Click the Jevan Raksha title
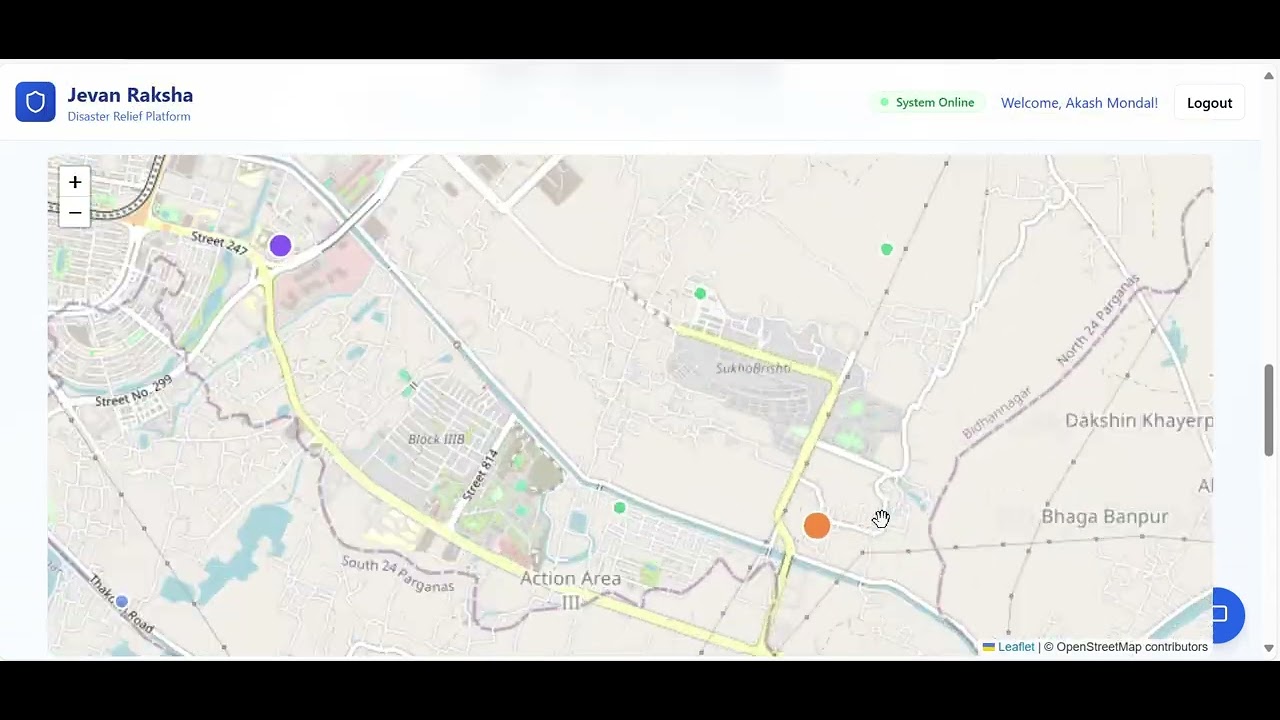The height and width of the screenshot is (720, 1280). click(130, 95)
